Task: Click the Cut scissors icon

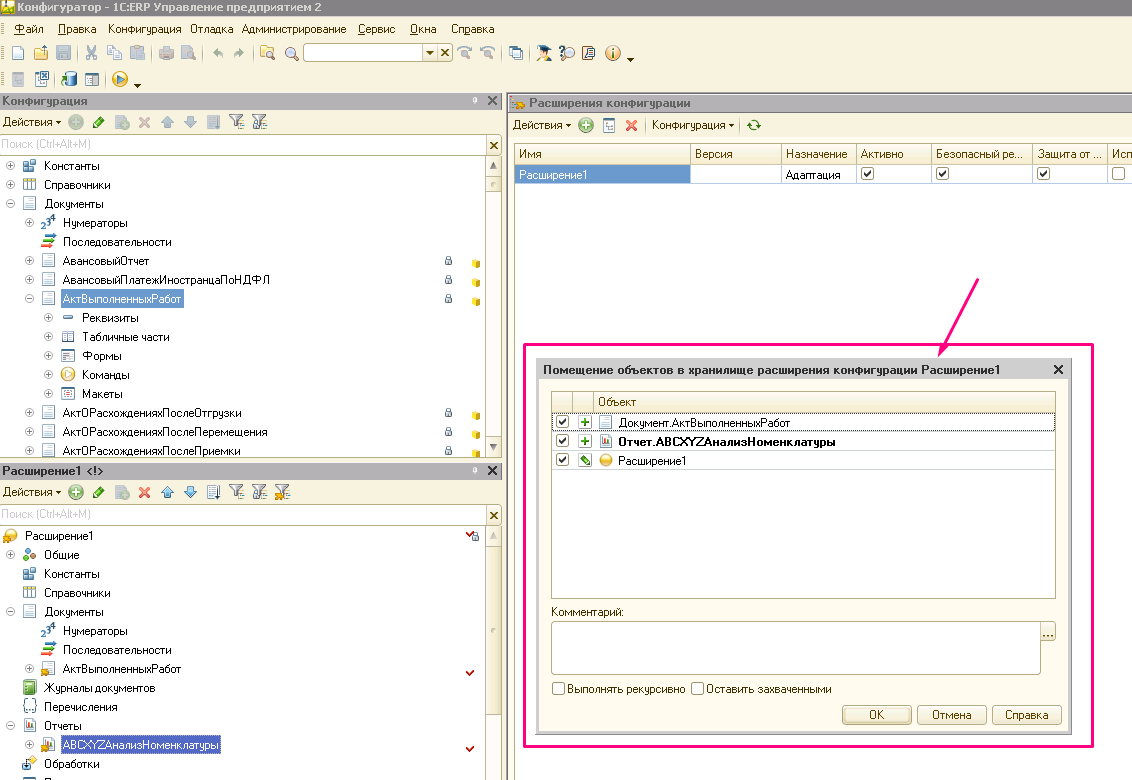Action: [x=91, y=53]
